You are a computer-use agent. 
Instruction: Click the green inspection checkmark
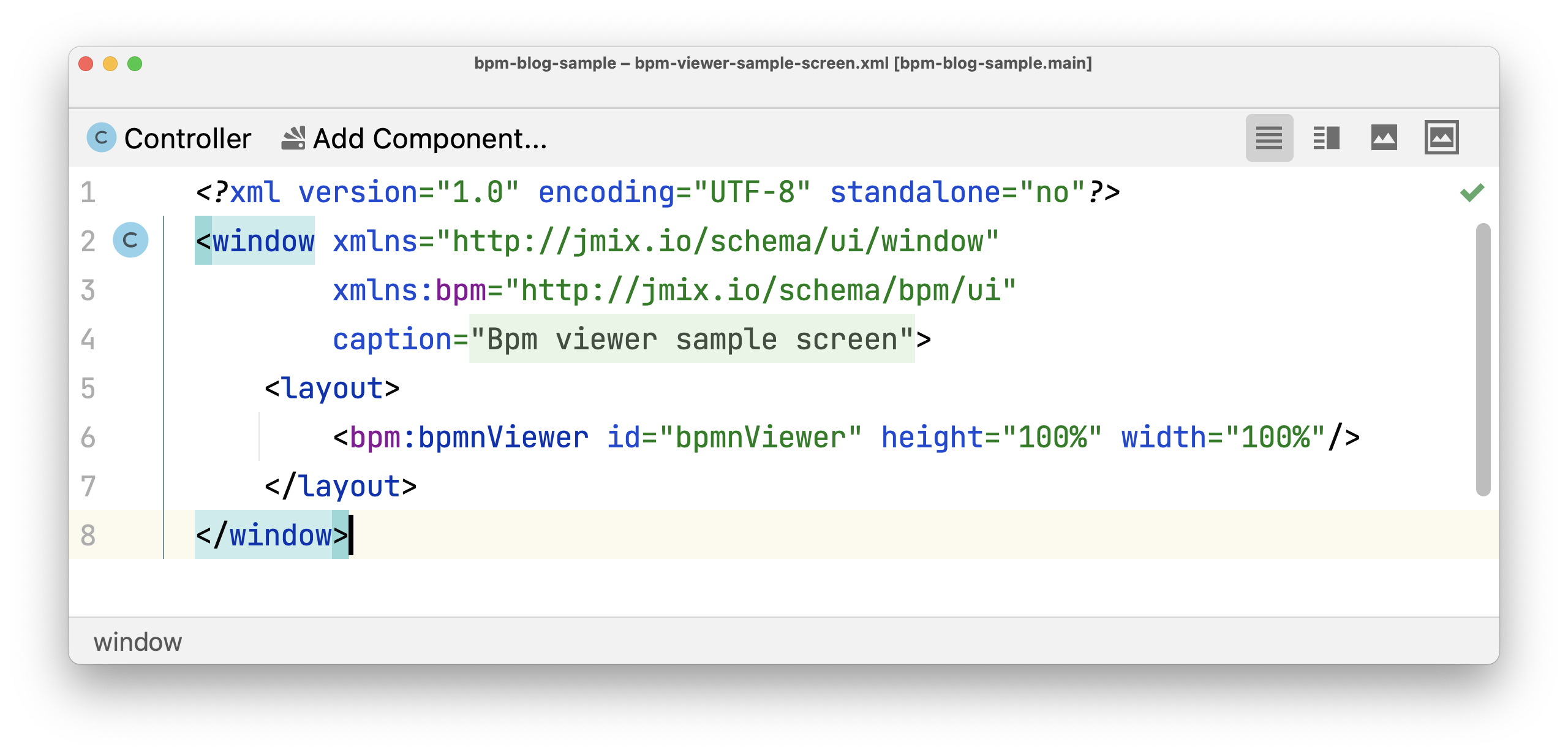(1472, 192)
